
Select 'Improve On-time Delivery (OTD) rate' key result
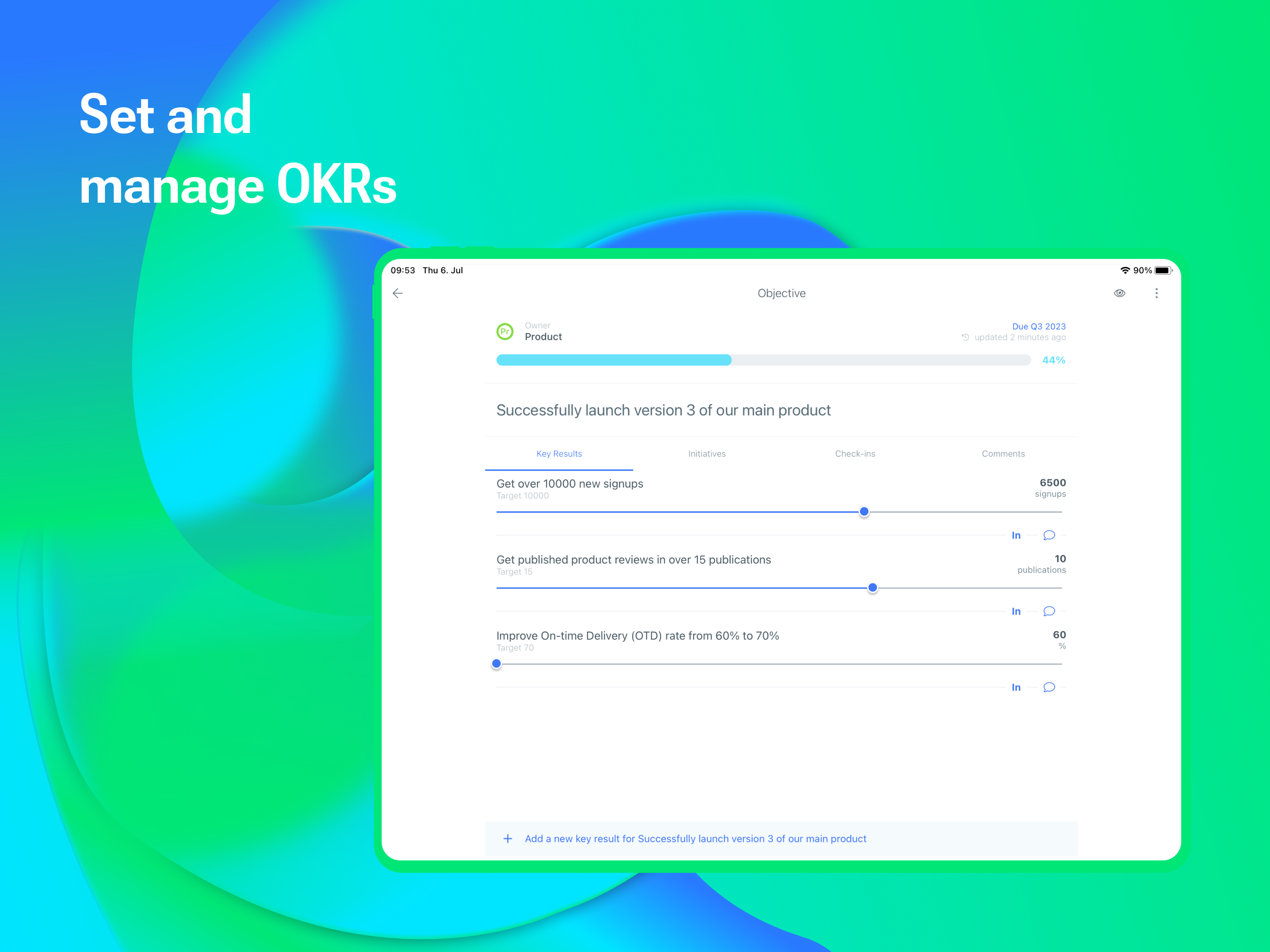(637, 635)
